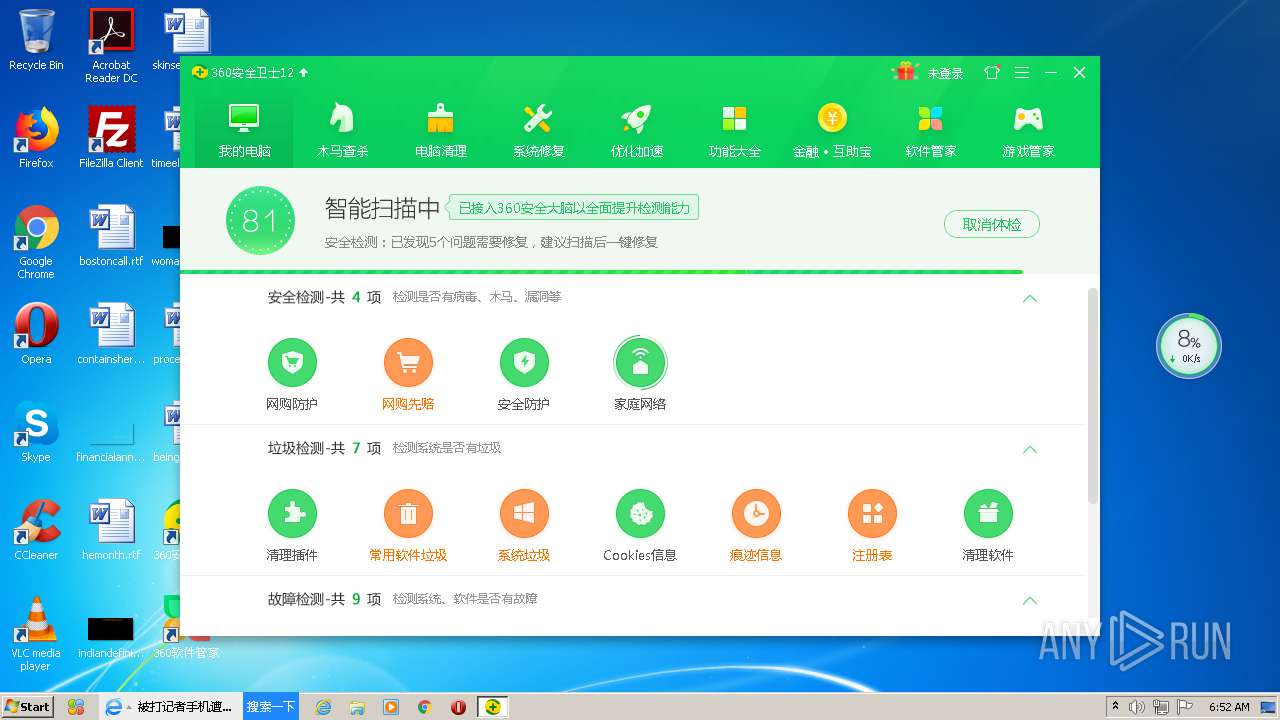This screenshot has height=720, width=1280.
Task: Open the 我的电脑 tab
Action: 244,130
